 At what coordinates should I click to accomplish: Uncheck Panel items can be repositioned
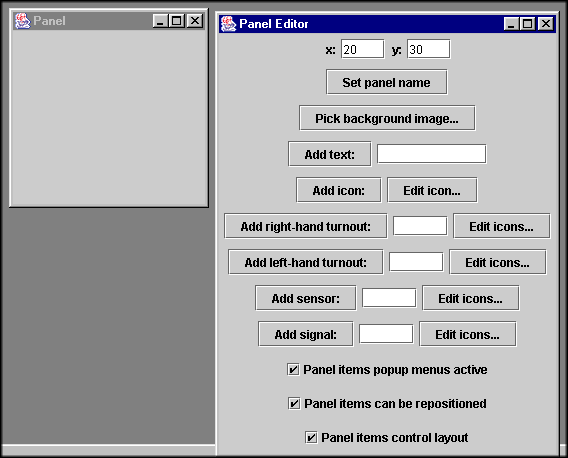tap(294, 403)
